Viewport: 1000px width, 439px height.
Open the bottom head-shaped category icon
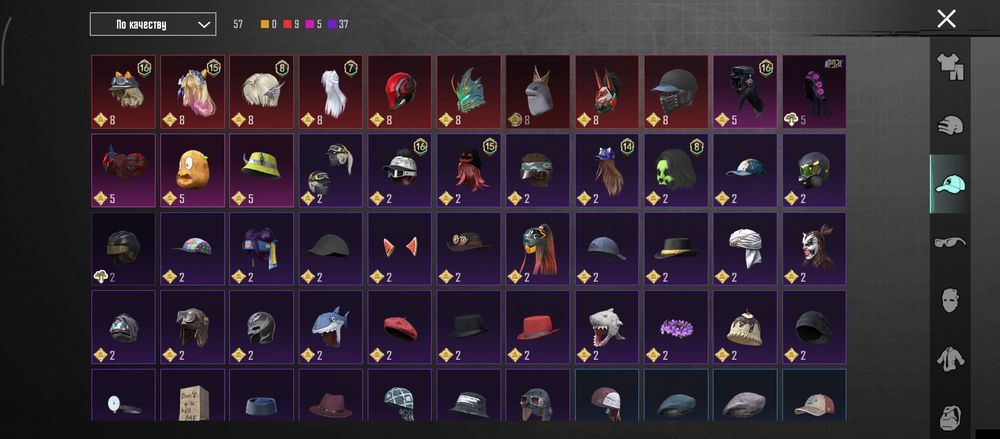pyautogui.click(x=950, y=416)
